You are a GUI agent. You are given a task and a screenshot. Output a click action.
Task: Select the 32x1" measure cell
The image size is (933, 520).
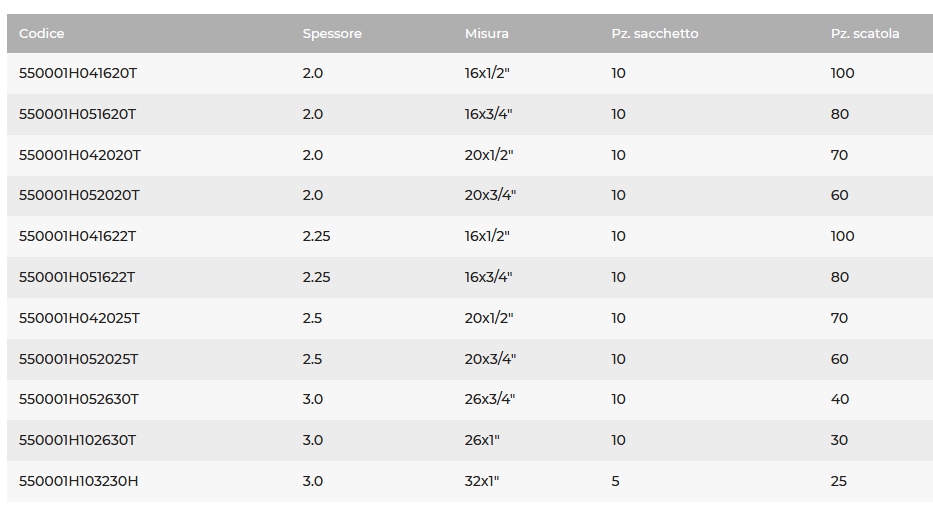coord(482,481)
